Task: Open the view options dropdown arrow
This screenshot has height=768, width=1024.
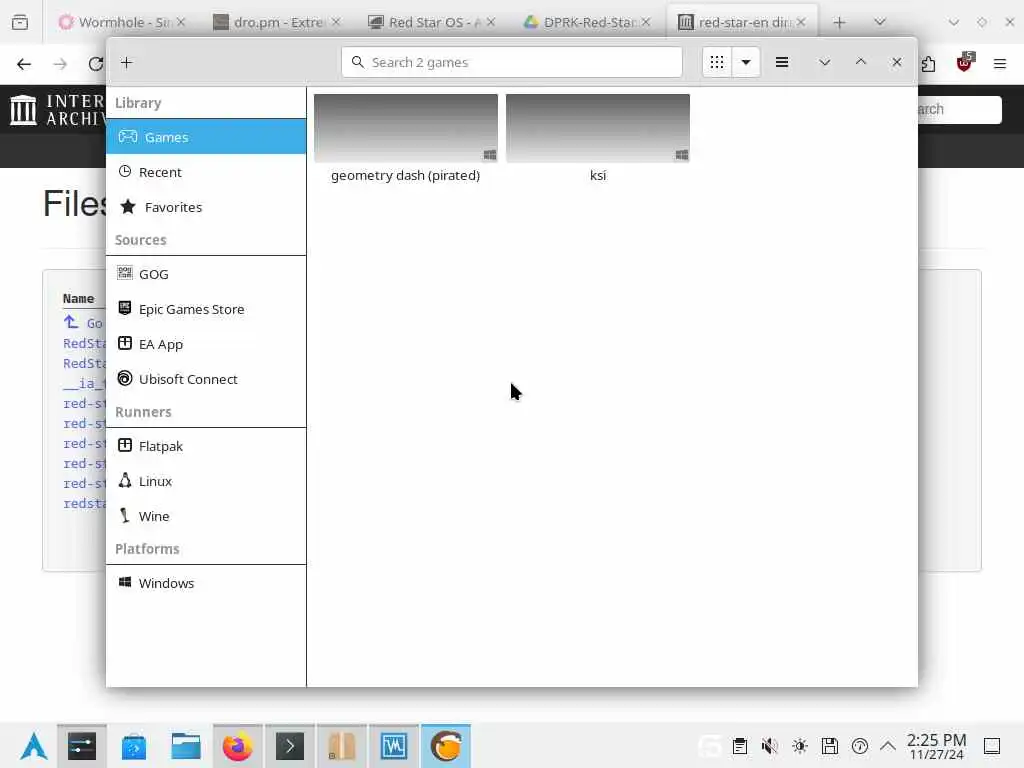Action: (x=746, y=63)
